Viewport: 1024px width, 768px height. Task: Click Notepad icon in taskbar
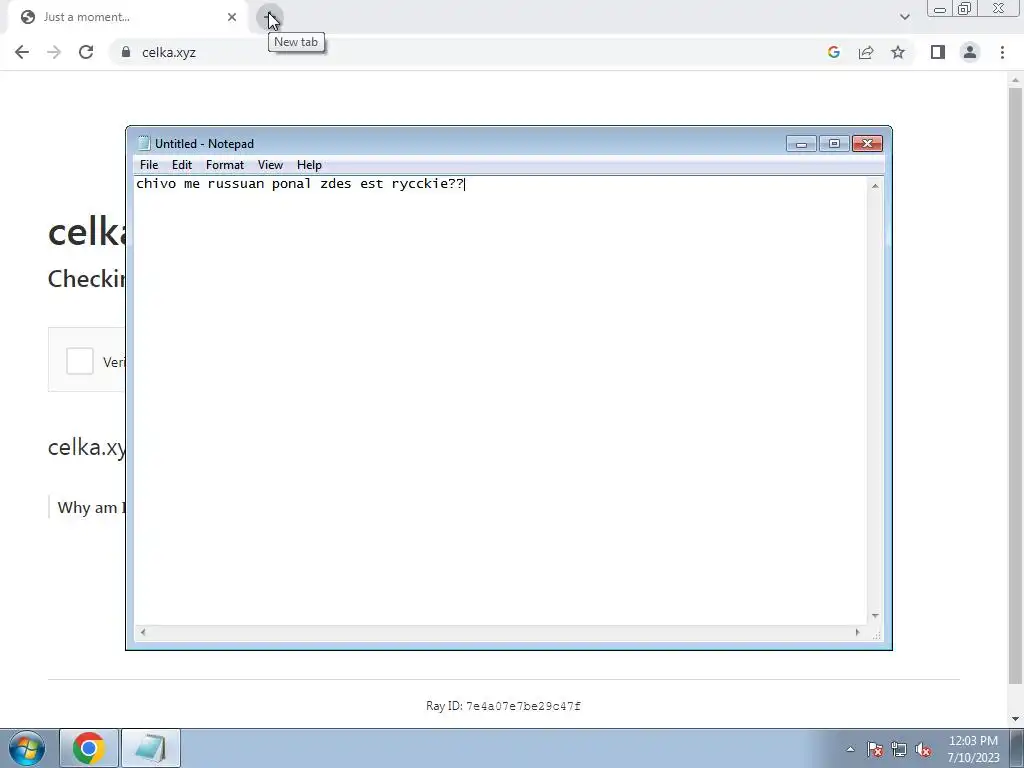[151, 748]
